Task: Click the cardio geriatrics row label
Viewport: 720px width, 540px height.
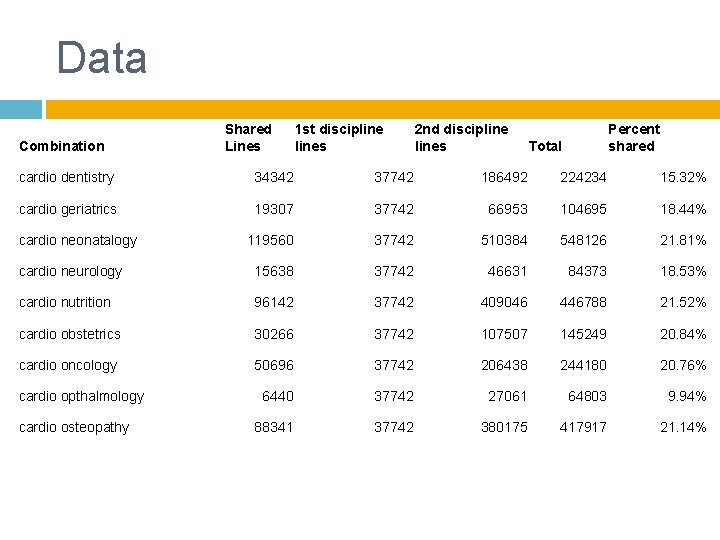Action: (x=68, y=209)
